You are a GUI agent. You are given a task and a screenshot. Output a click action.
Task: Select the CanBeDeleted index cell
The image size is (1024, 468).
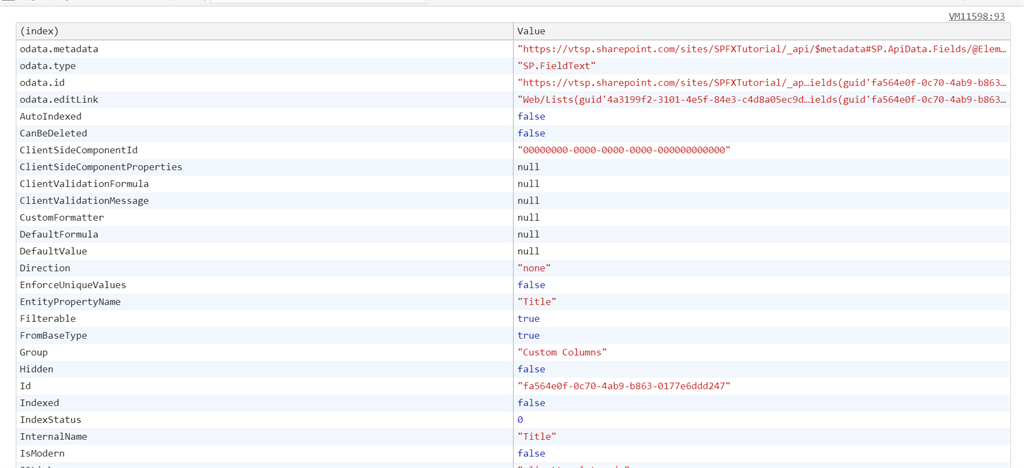click(x=53, y=133)
